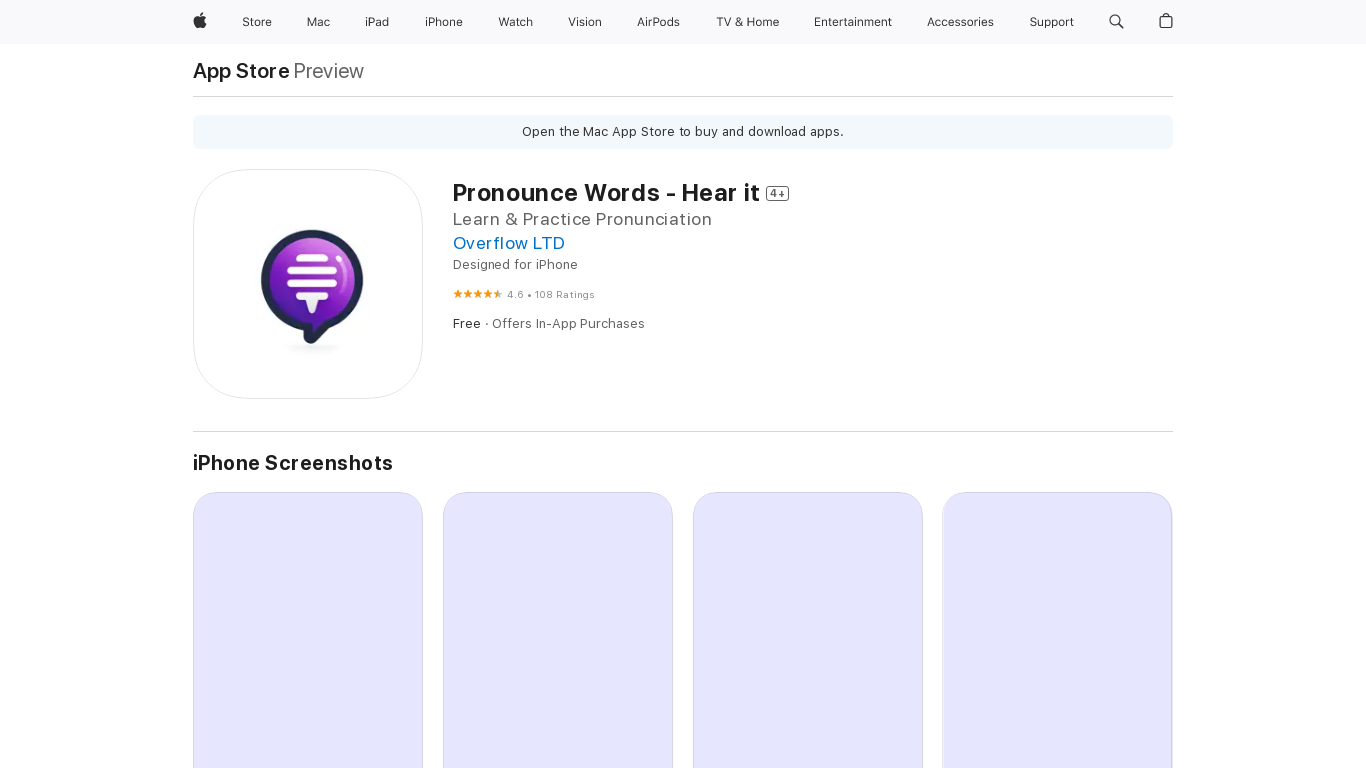Select the second iPhone screenshot
This screenshot has height=768, width=1366.
click(558, 630)
